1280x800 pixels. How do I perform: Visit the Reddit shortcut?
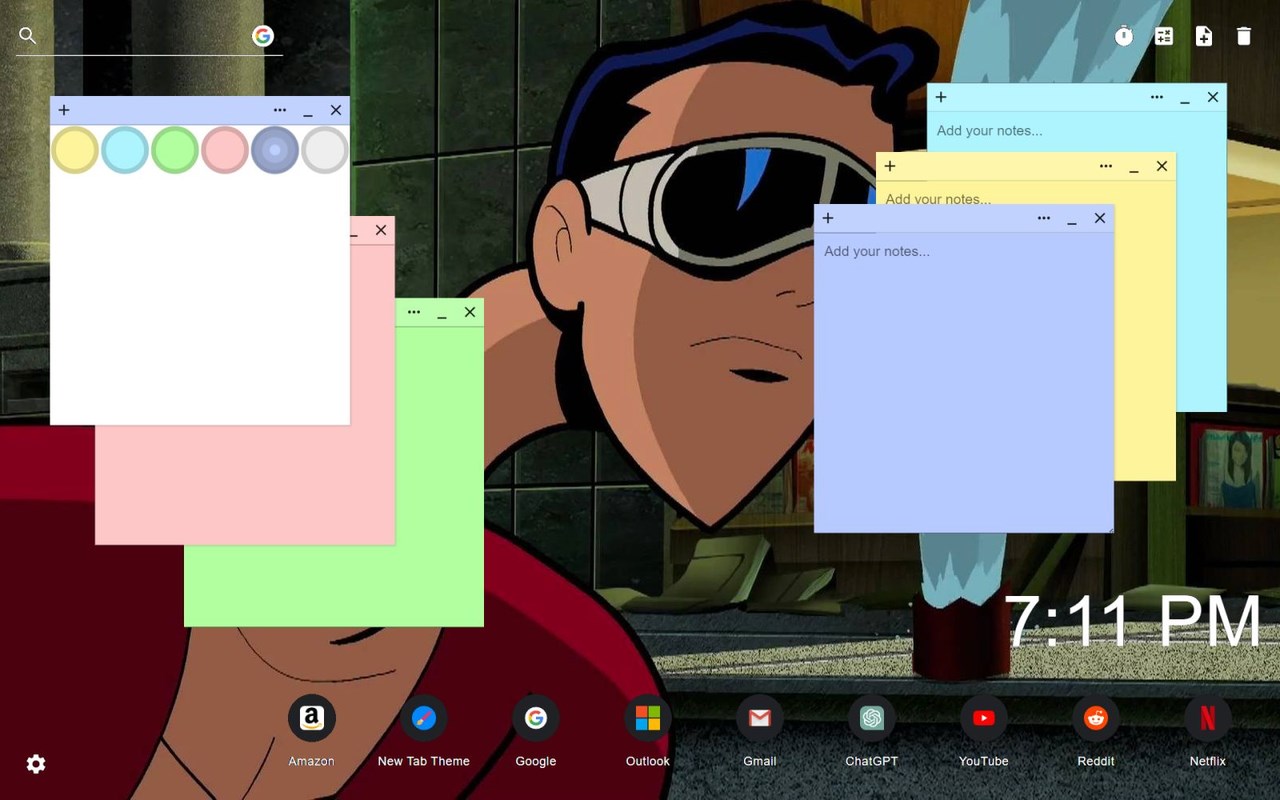point(1096,718)
